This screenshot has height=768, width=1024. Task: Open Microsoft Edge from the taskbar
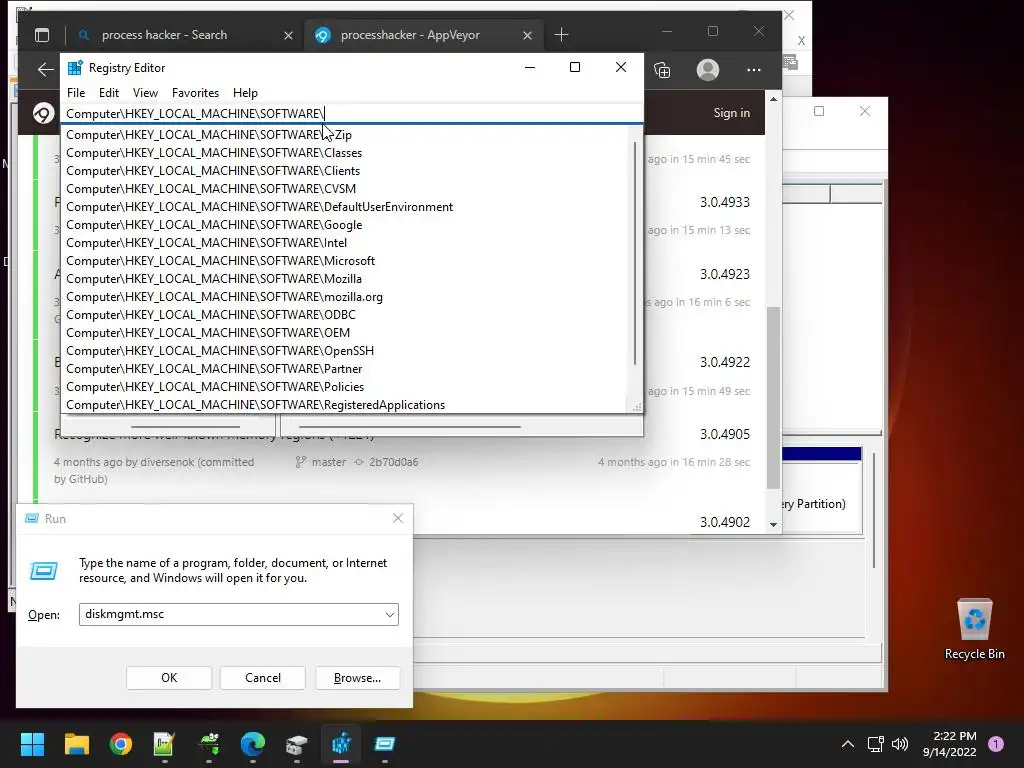point(253,744)
